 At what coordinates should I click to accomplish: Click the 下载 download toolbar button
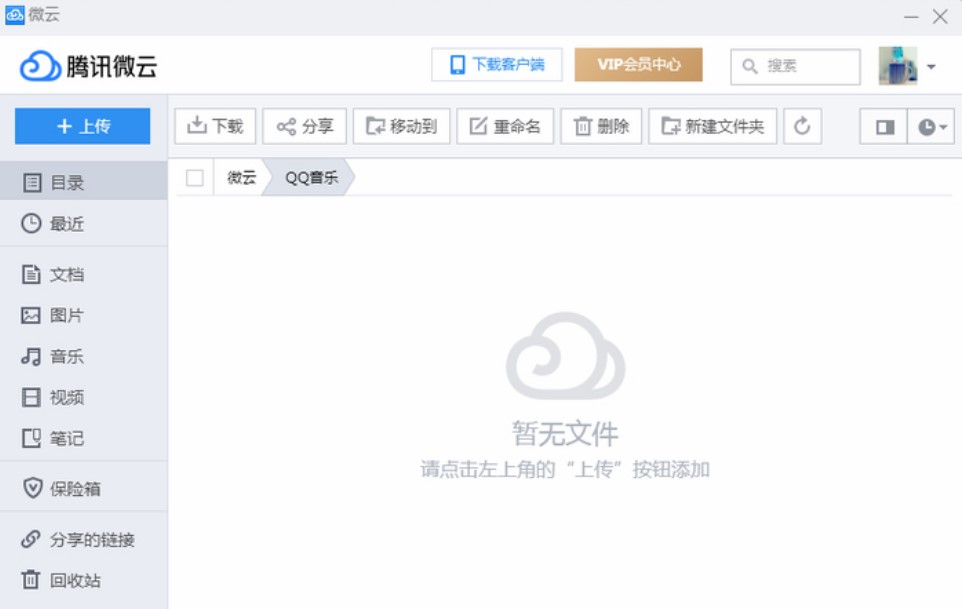tap(215, 126)
